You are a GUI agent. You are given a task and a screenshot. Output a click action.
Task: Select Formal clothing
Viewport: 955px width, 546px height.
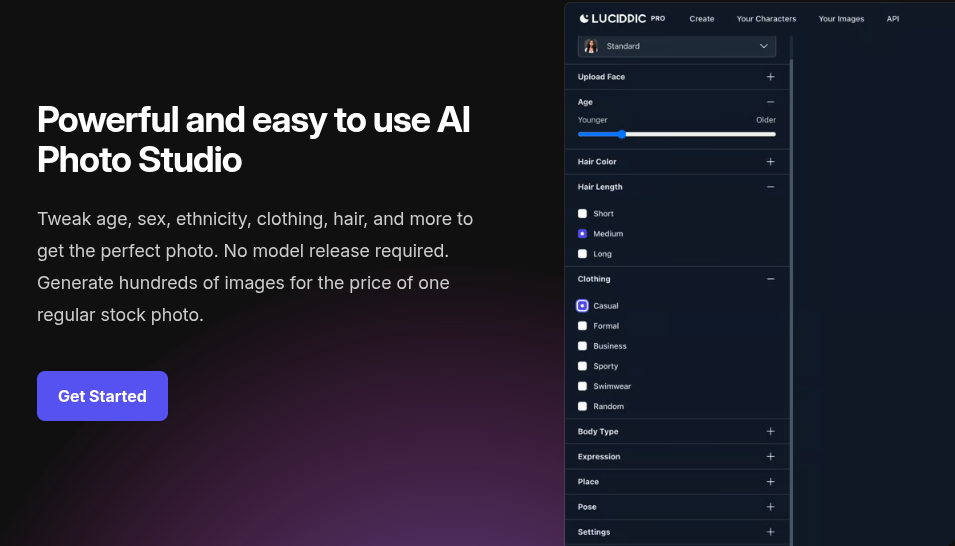(x=582, y=325)
